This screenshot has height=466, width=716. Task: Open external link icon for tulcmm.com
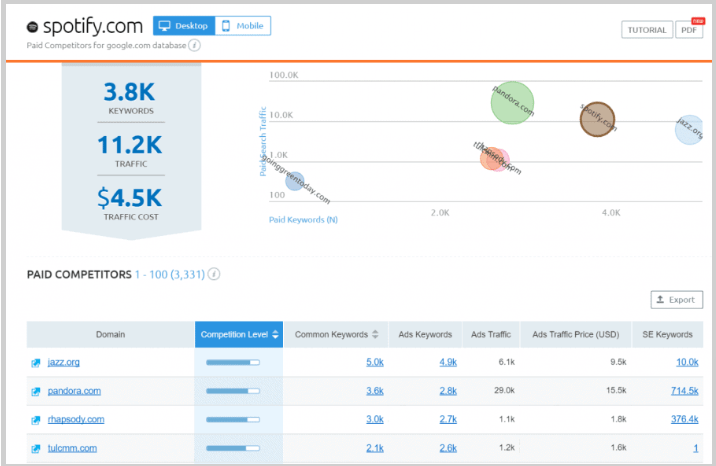tap(36, 449)
